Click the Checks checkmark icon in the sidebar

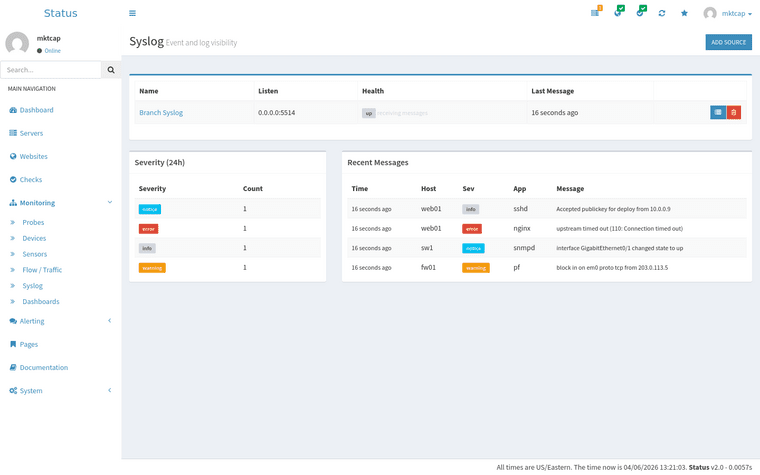[13, 180]
